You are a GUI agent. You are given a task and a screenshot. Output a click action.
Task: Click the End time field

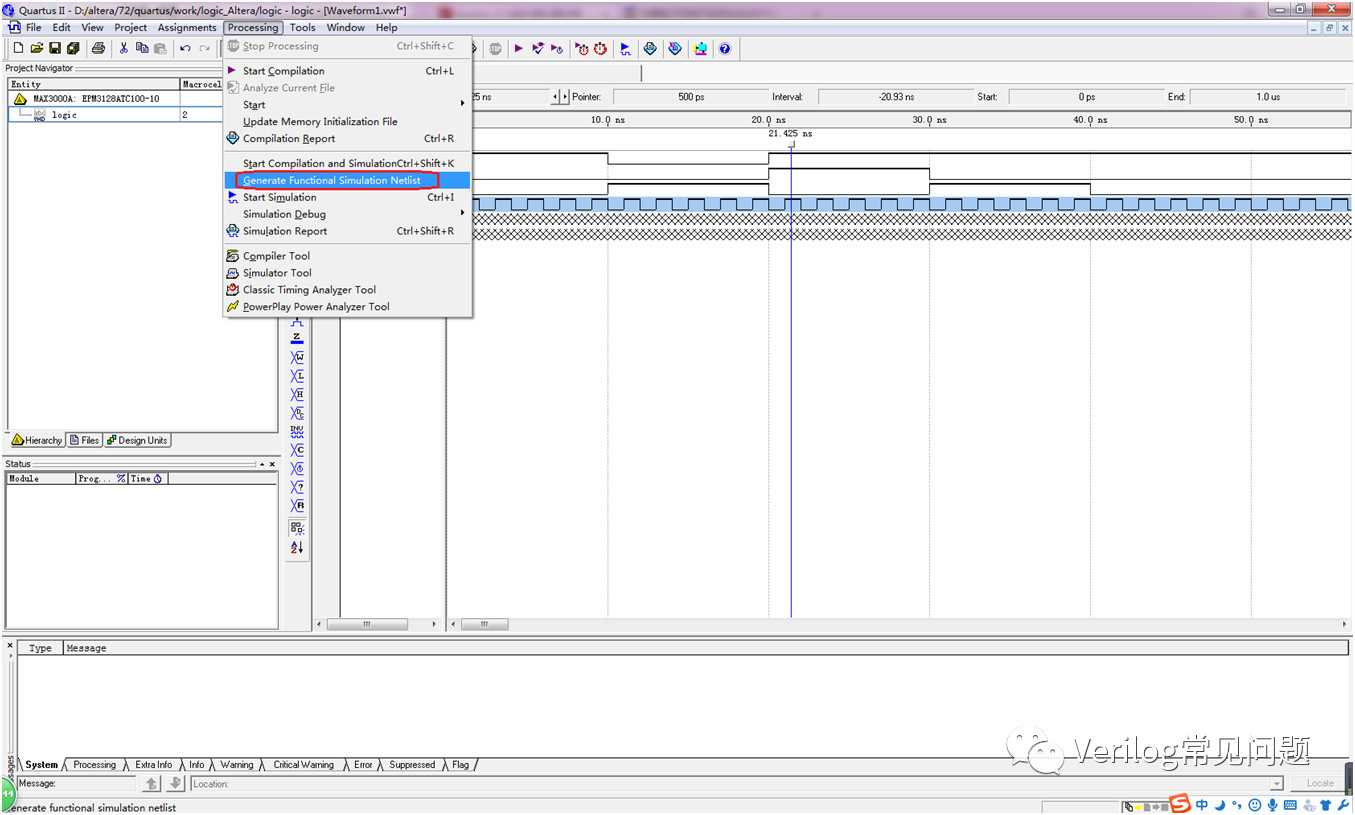(1268, 97)
